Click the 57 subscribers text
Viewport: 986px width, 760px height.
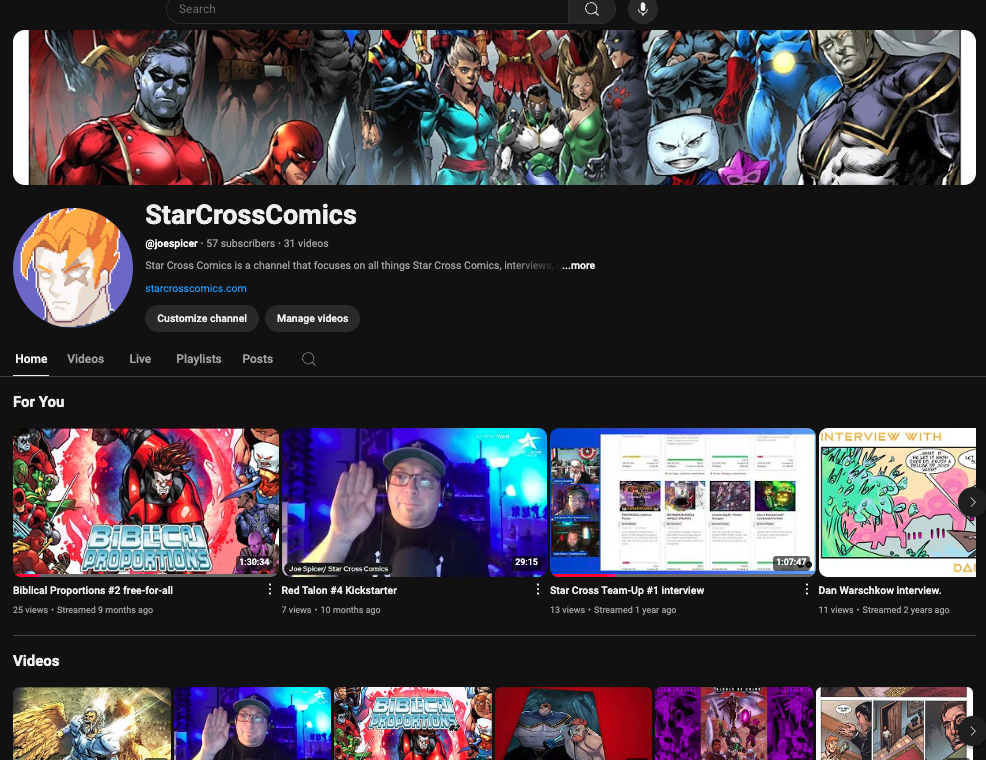pos(241,243)
